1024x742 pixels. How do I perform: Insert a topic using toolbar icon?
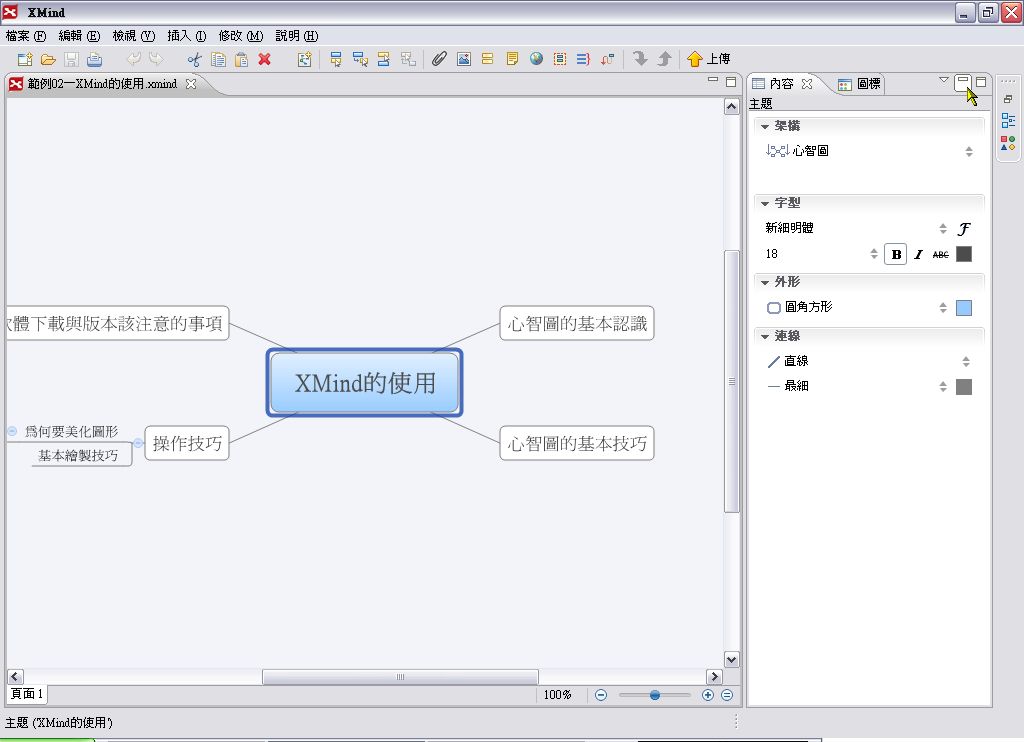click(336, 59)
